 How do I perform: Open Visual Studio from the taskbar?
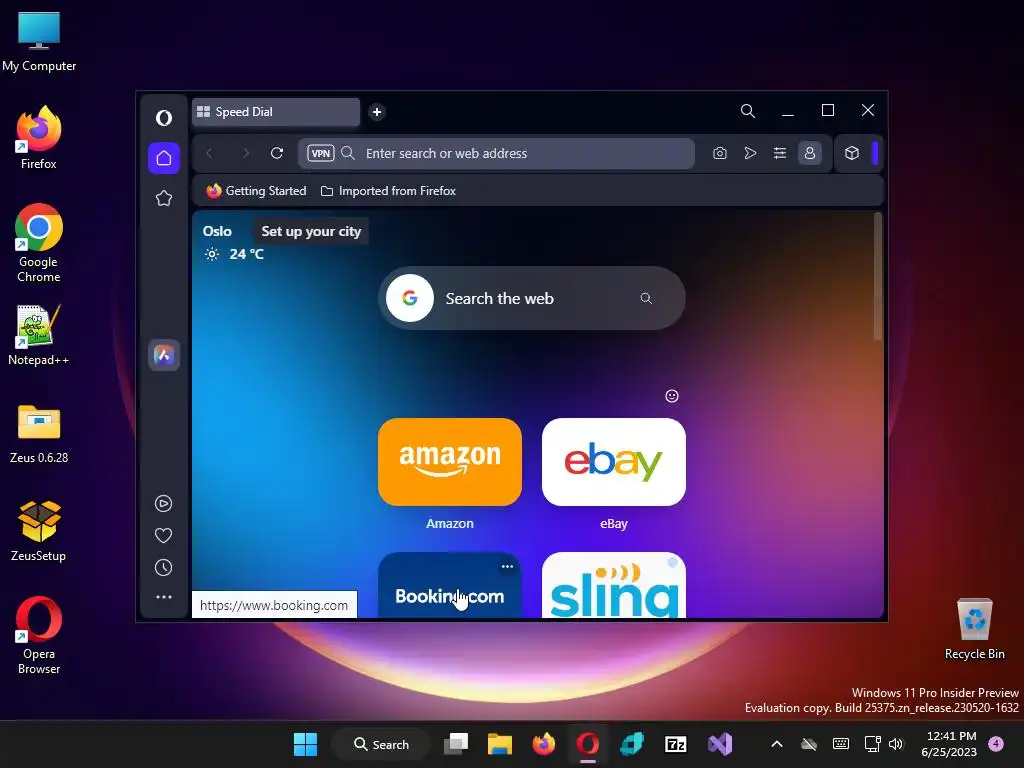[x=720, y=744]
